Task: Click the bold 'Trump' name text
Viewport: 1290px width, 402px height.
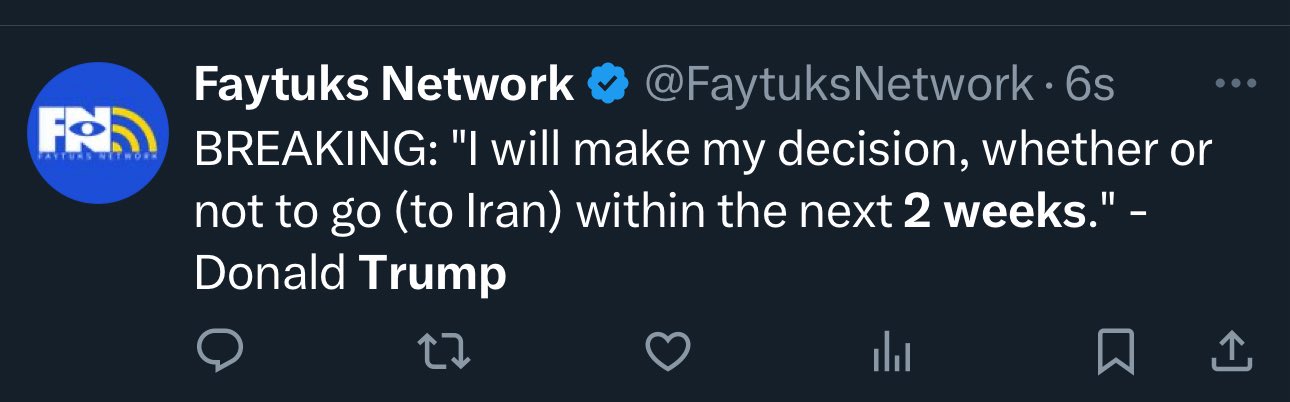Action: click(x=432, y=275)
